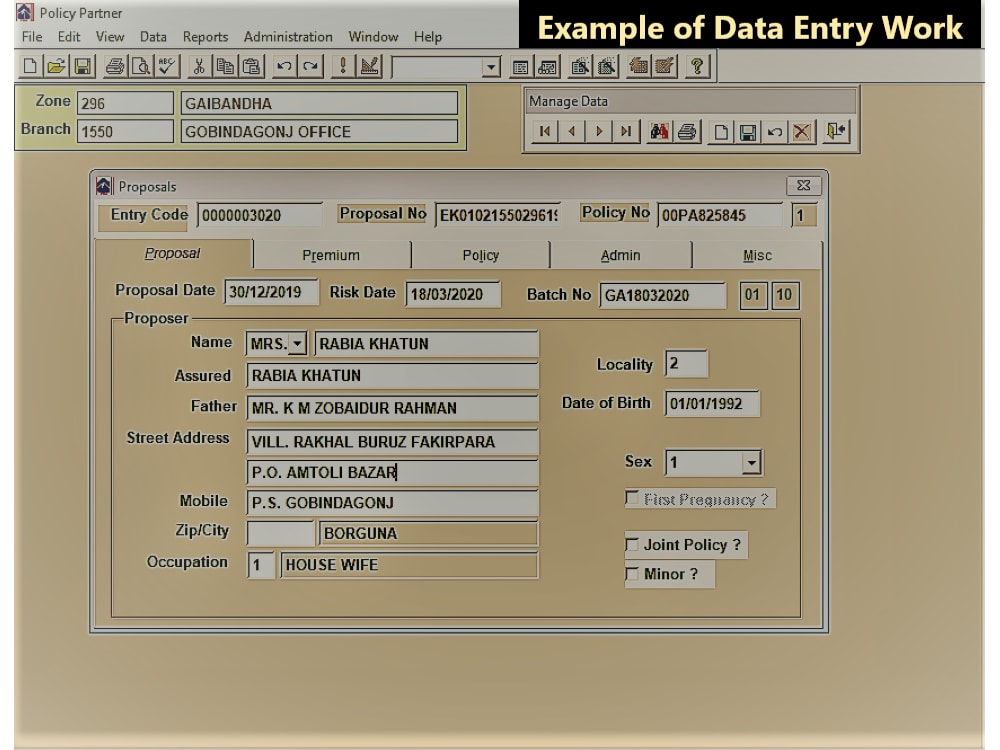
Task: Switch to the Misc tab
Action: 757,255
